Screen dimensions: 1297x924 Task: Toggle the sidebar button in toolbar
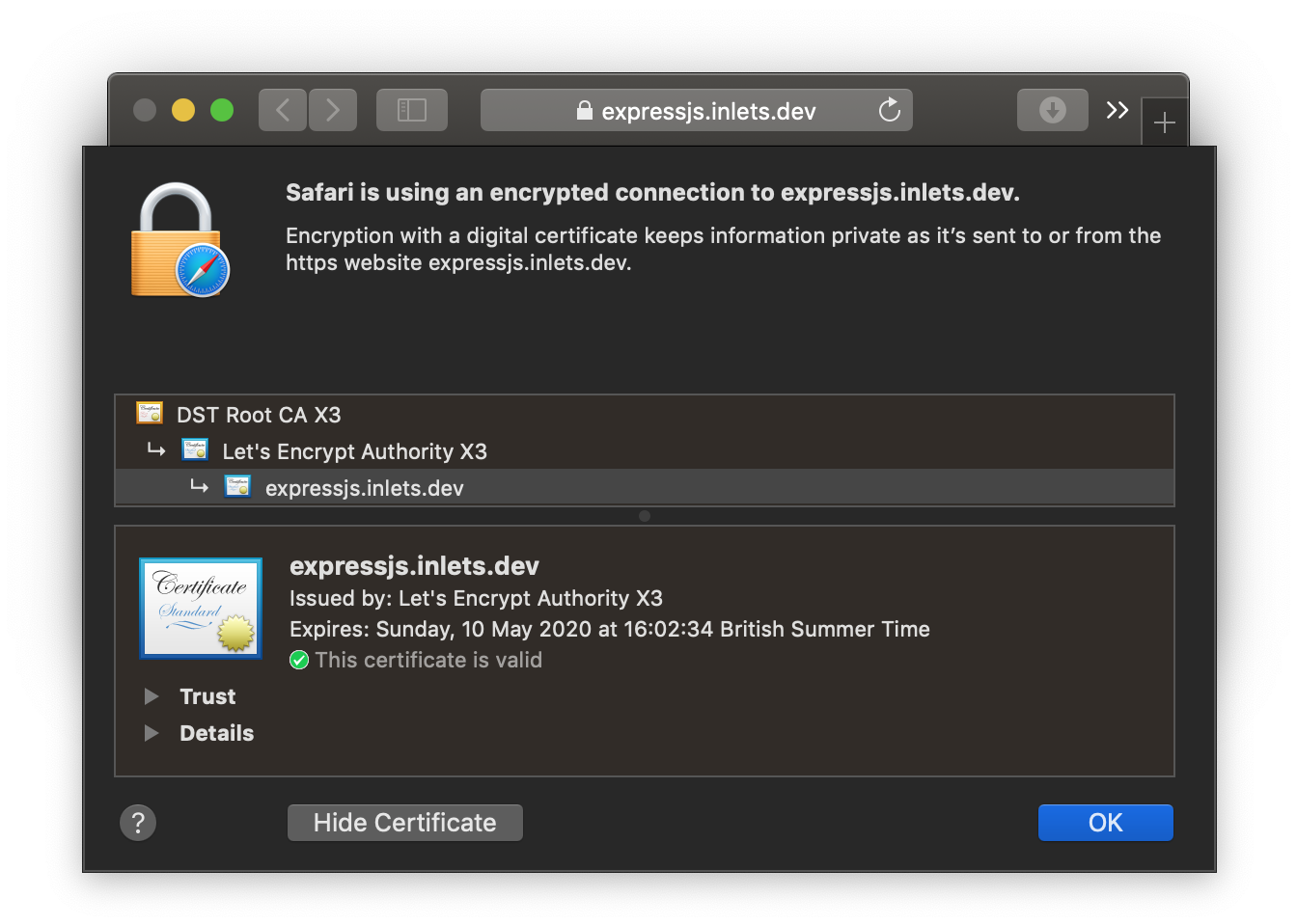[x=412, y=110]
